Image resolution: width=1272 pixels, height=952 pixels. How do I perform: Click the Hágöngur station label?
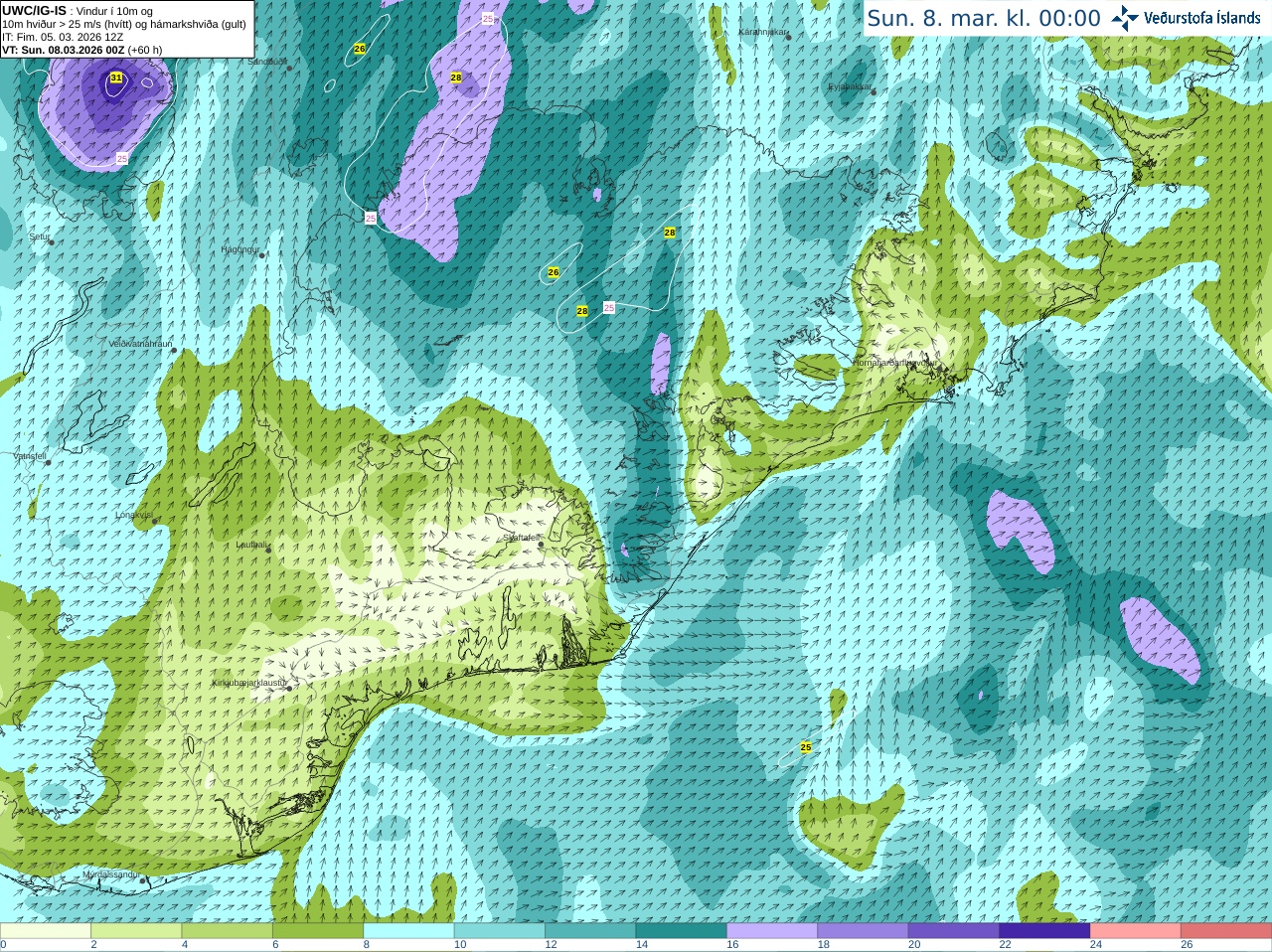pyautogui.click(x=239, y=249)
